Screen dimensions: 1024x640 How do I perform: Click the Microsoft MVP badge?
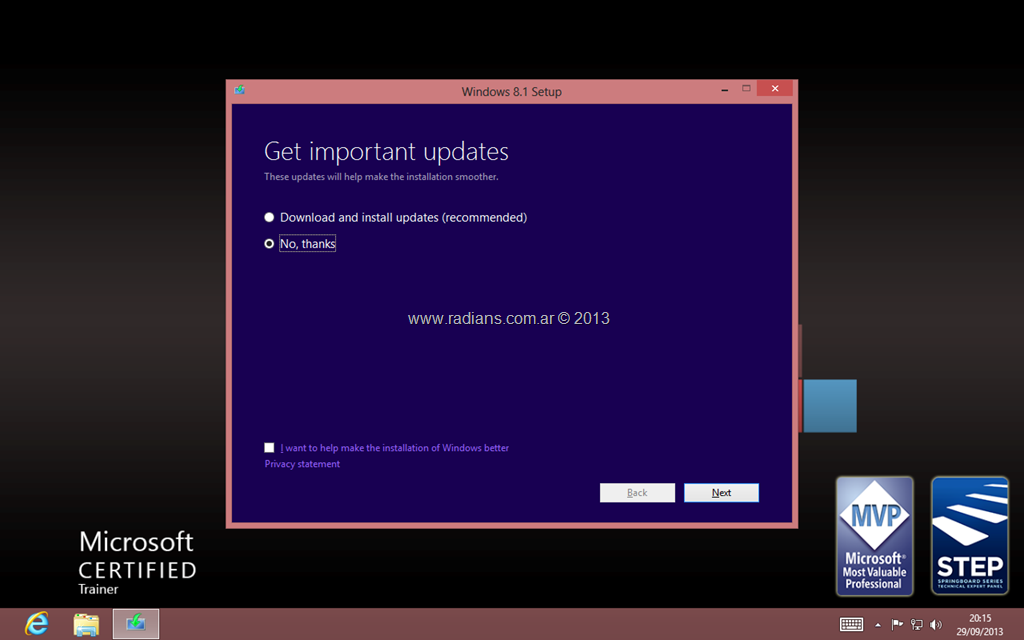tap(874, 536)
